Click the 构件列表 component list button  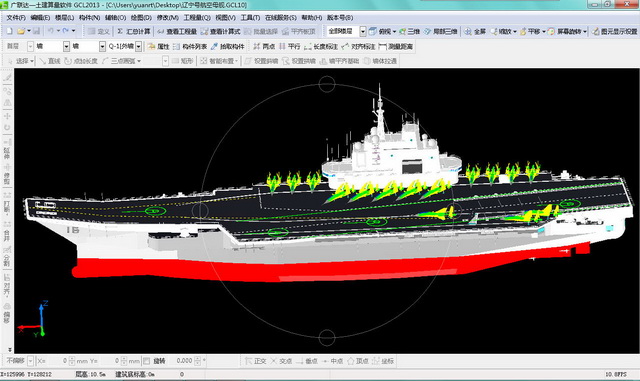point(190,47)
